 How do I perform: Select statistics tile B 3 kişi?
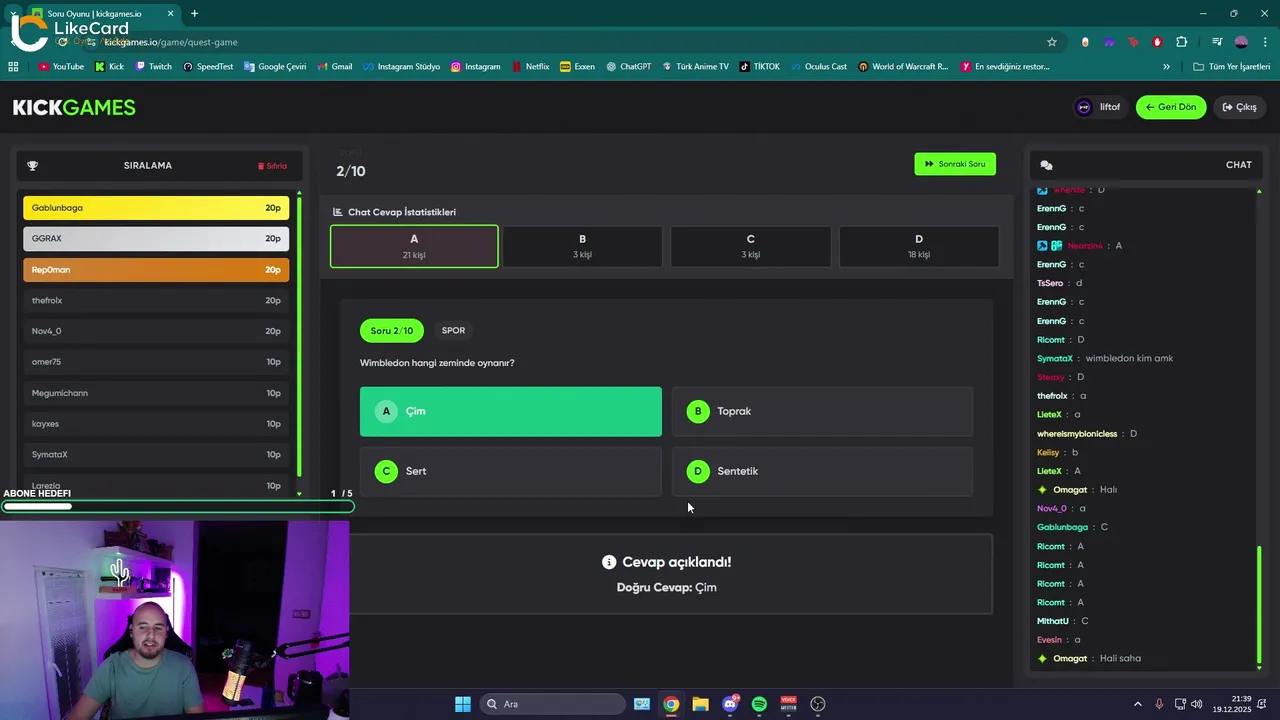point(582,246)
